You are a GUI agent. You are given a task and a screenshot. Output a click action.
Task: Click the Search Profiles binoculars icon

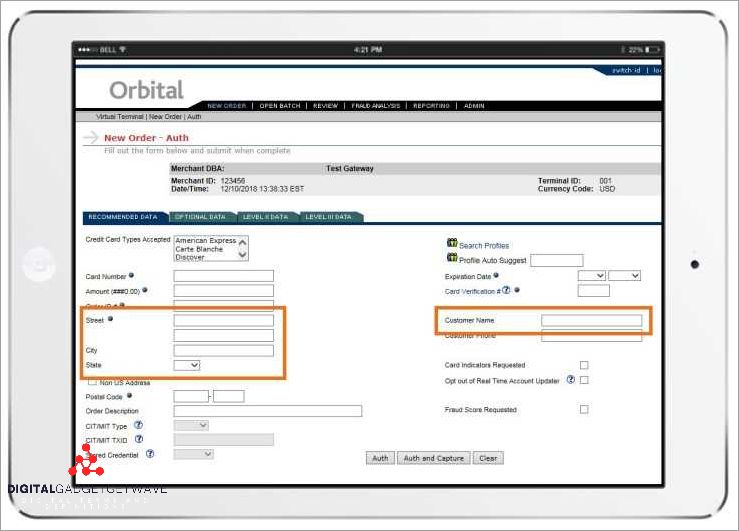(x=452, y=243)
